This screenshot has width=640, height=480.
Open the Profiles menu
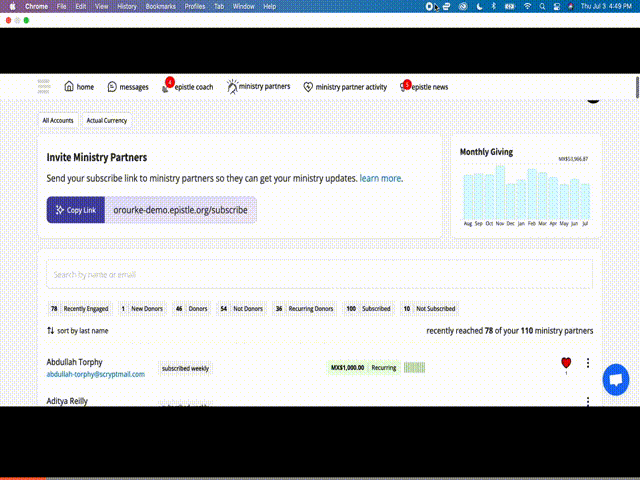pyautogui.click(x=195, y=6)
